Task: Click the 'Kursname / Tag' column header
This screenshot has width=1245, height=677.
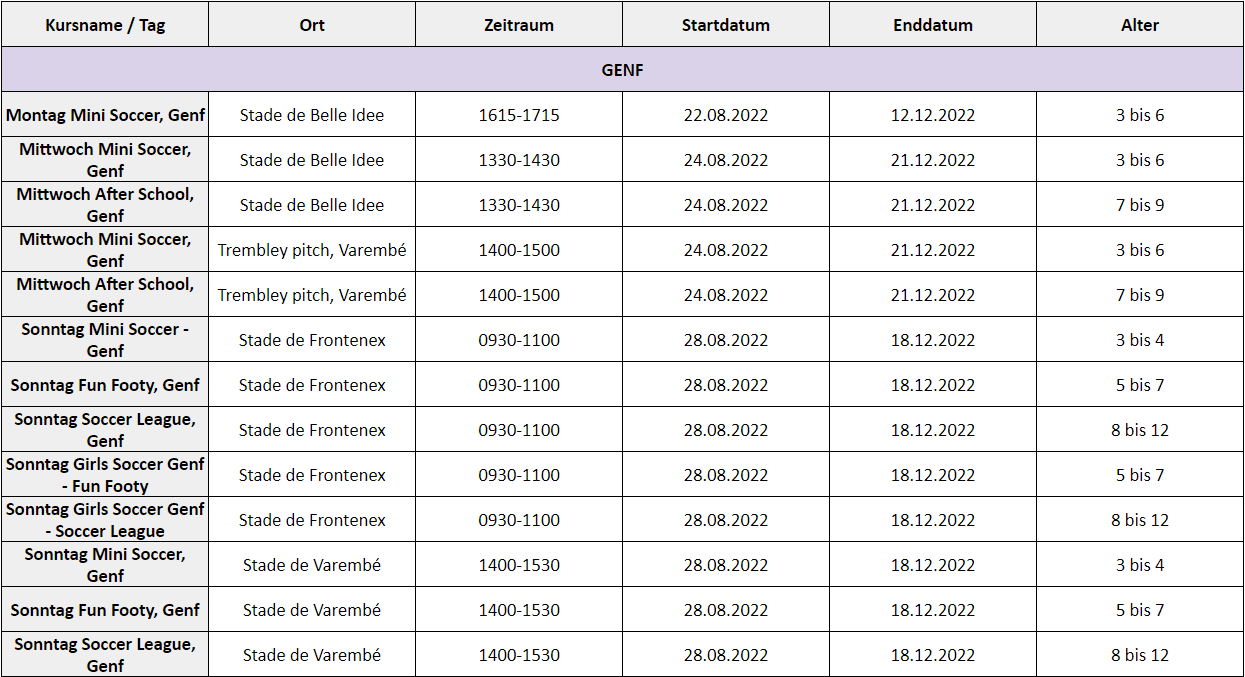Action: [x=105, y=25]
